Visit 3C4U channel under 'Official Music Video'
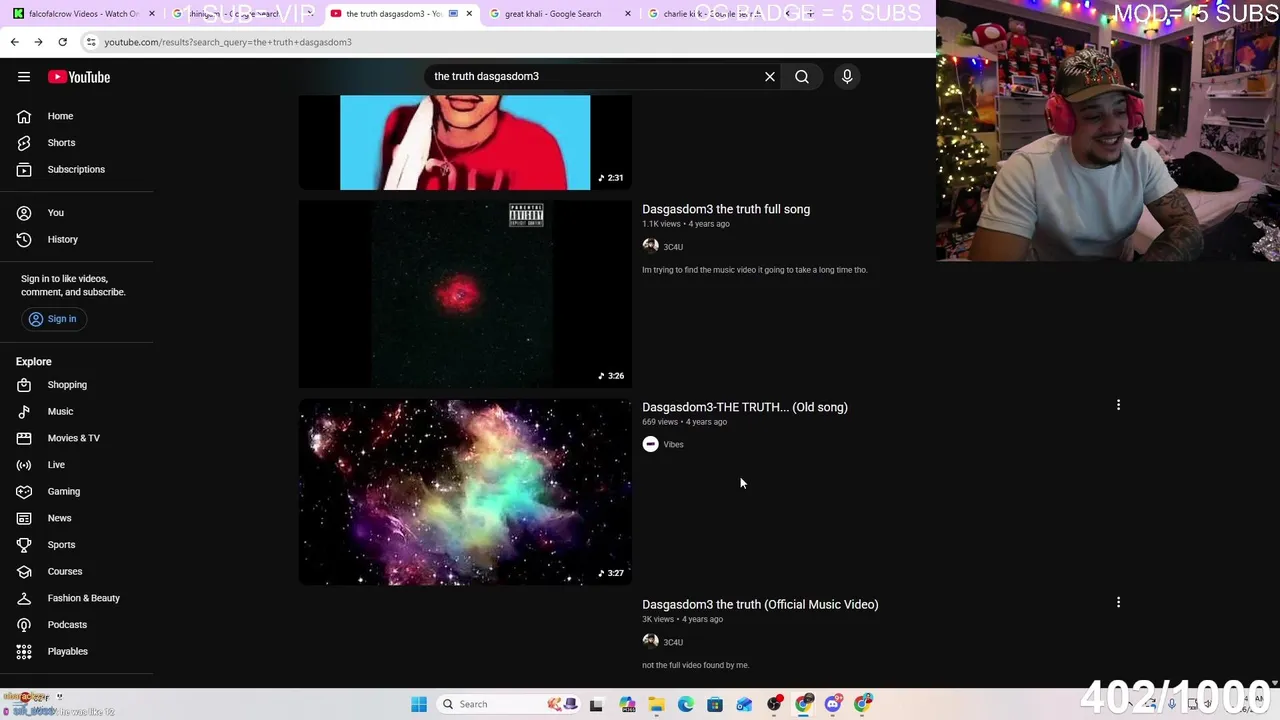The height and width of the screenshot is (720, 1280). (673, 642)
